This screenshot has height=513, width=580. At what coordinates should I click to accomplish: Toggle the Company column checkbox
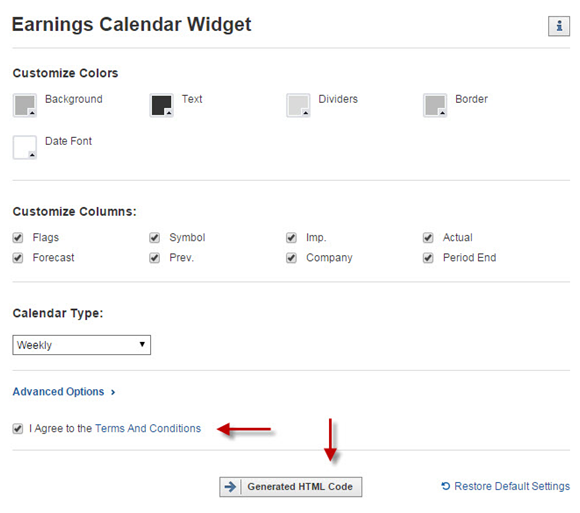[x=291, y=258]
